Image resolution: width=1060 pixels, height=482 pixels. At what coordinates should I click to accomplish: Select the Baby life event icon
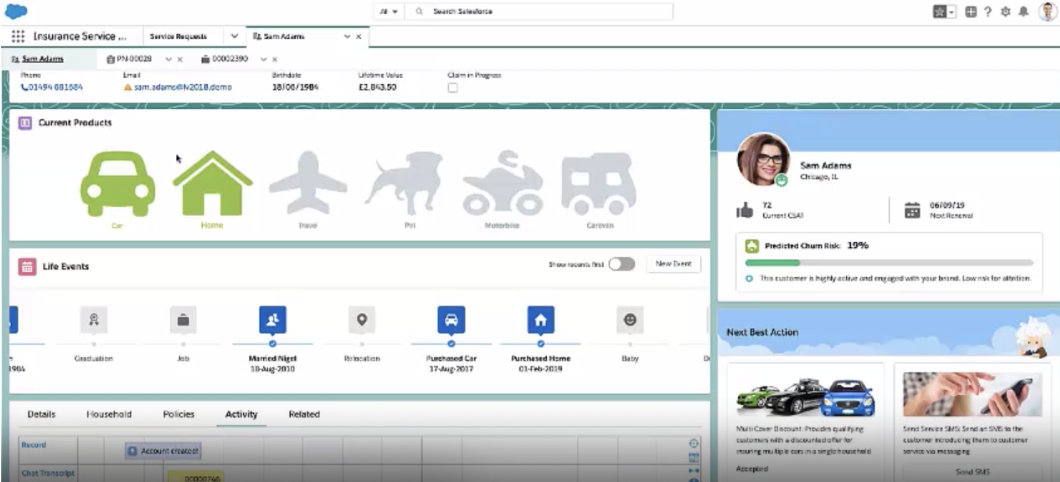click(630, 320)
